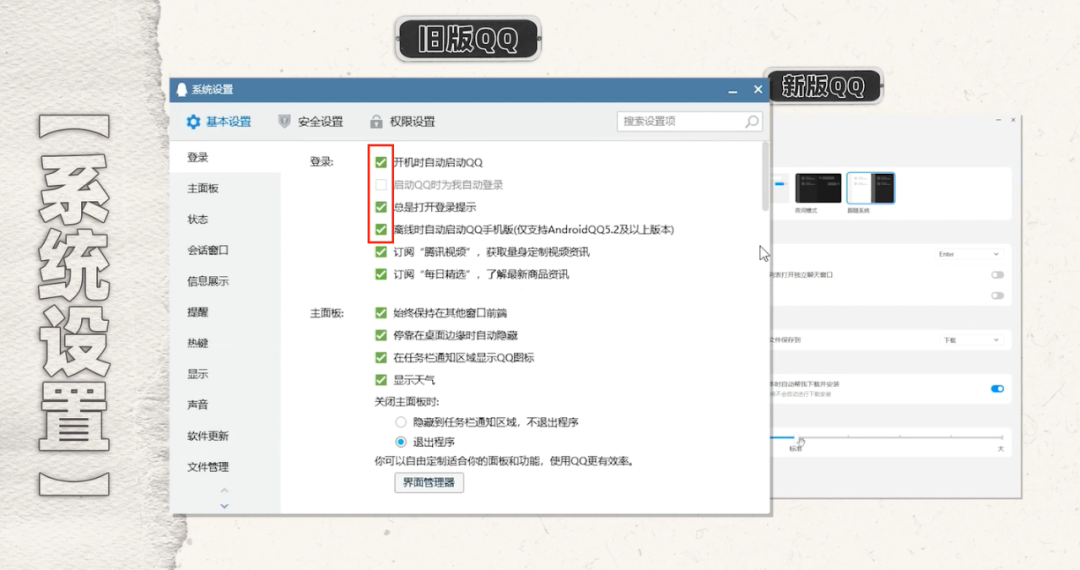Screen dimensions: 1080x570
Task: Uncheck the 订阅"腾讯视频" checkbox
Action: [381, 252]
